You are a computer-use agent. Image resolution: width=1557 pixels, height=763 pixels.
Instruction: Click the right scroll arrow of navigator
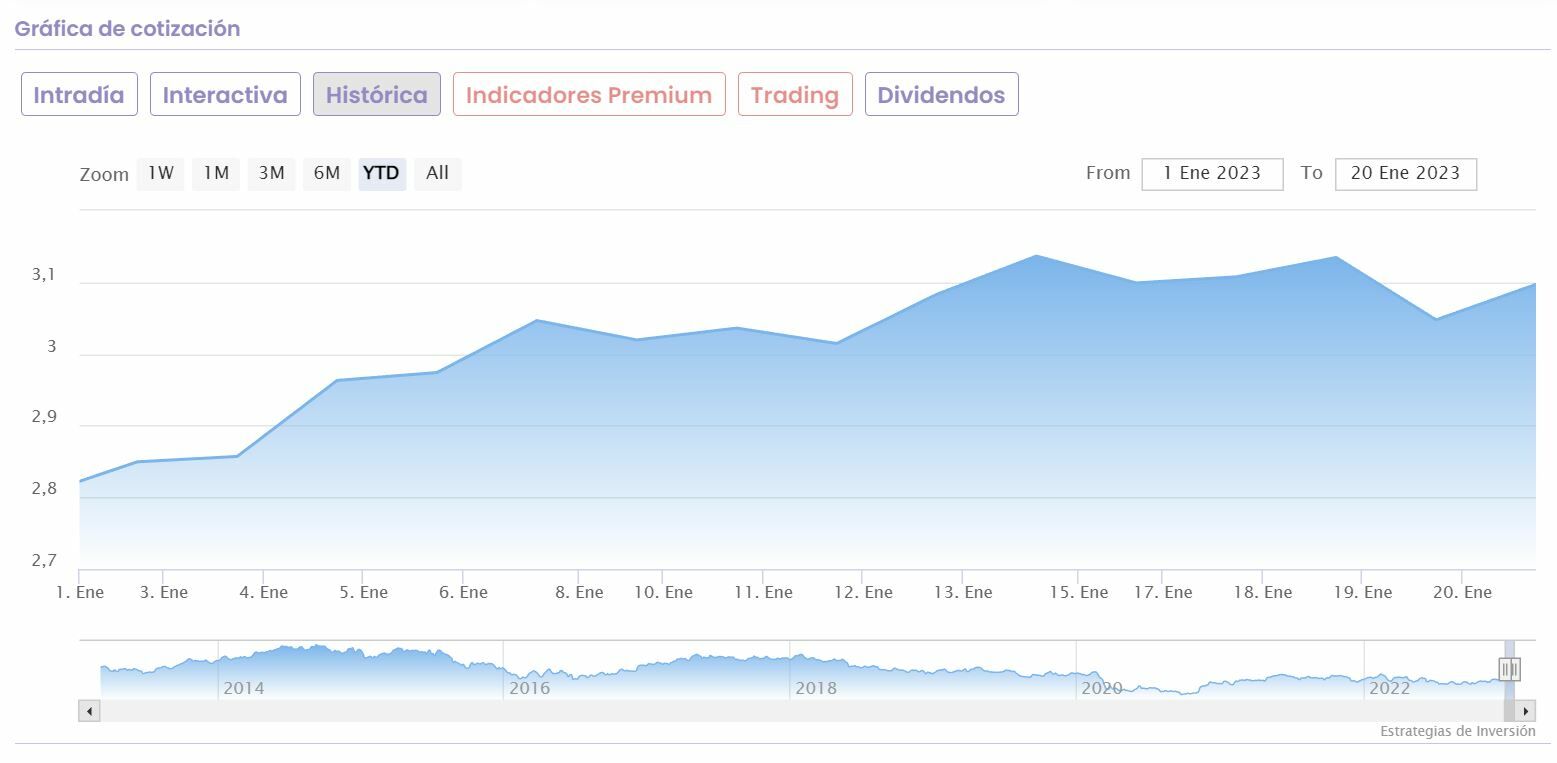(x=1525, y=711)
